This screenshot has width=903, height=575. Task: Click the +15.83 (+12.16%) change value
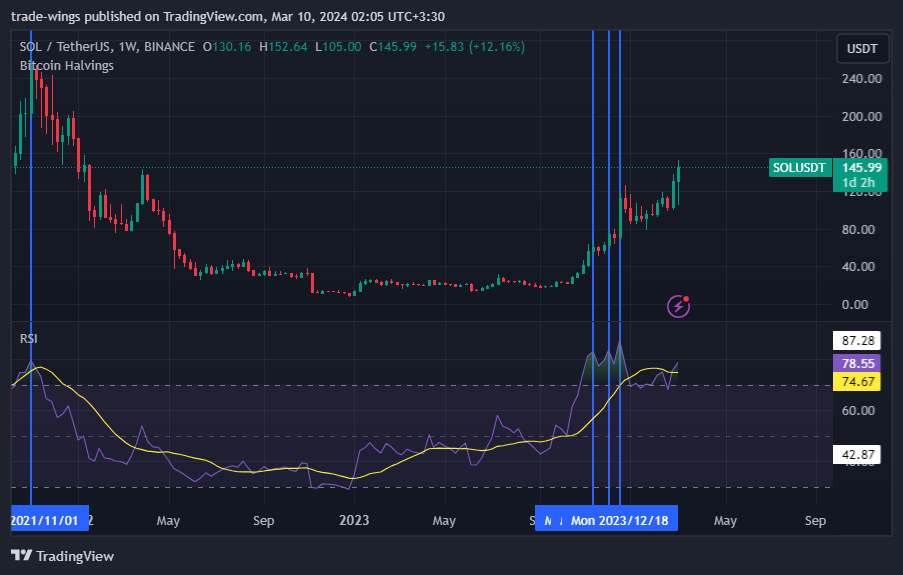tap(475, 47)
